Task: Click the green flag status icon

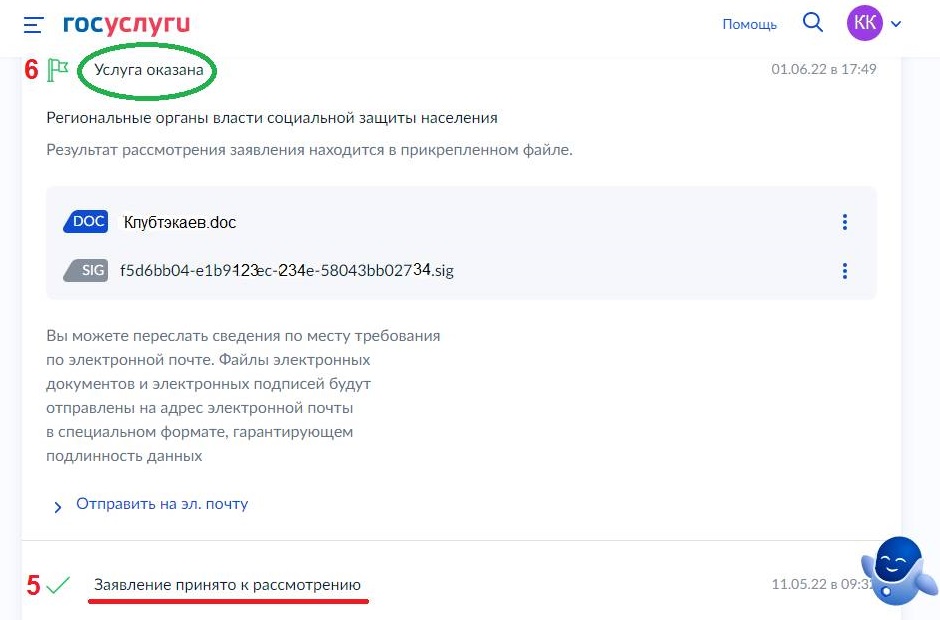Action: point(59,70)
